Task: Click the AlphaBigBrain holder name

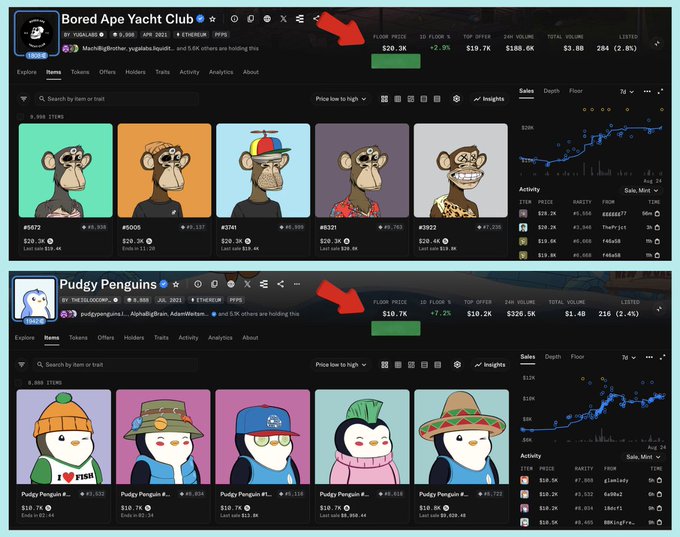Action: tap(149, 314)
